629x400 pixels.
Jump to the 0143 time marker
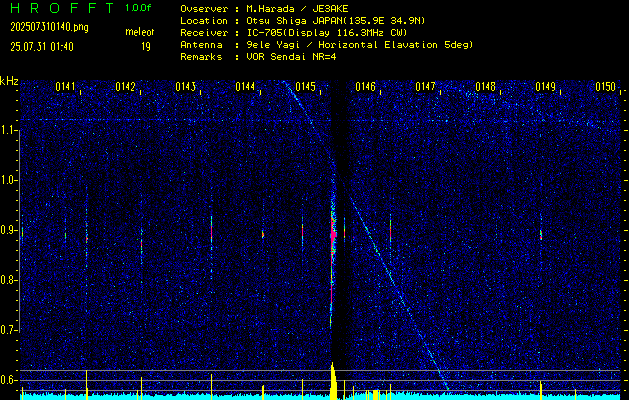tap(186, 87)
